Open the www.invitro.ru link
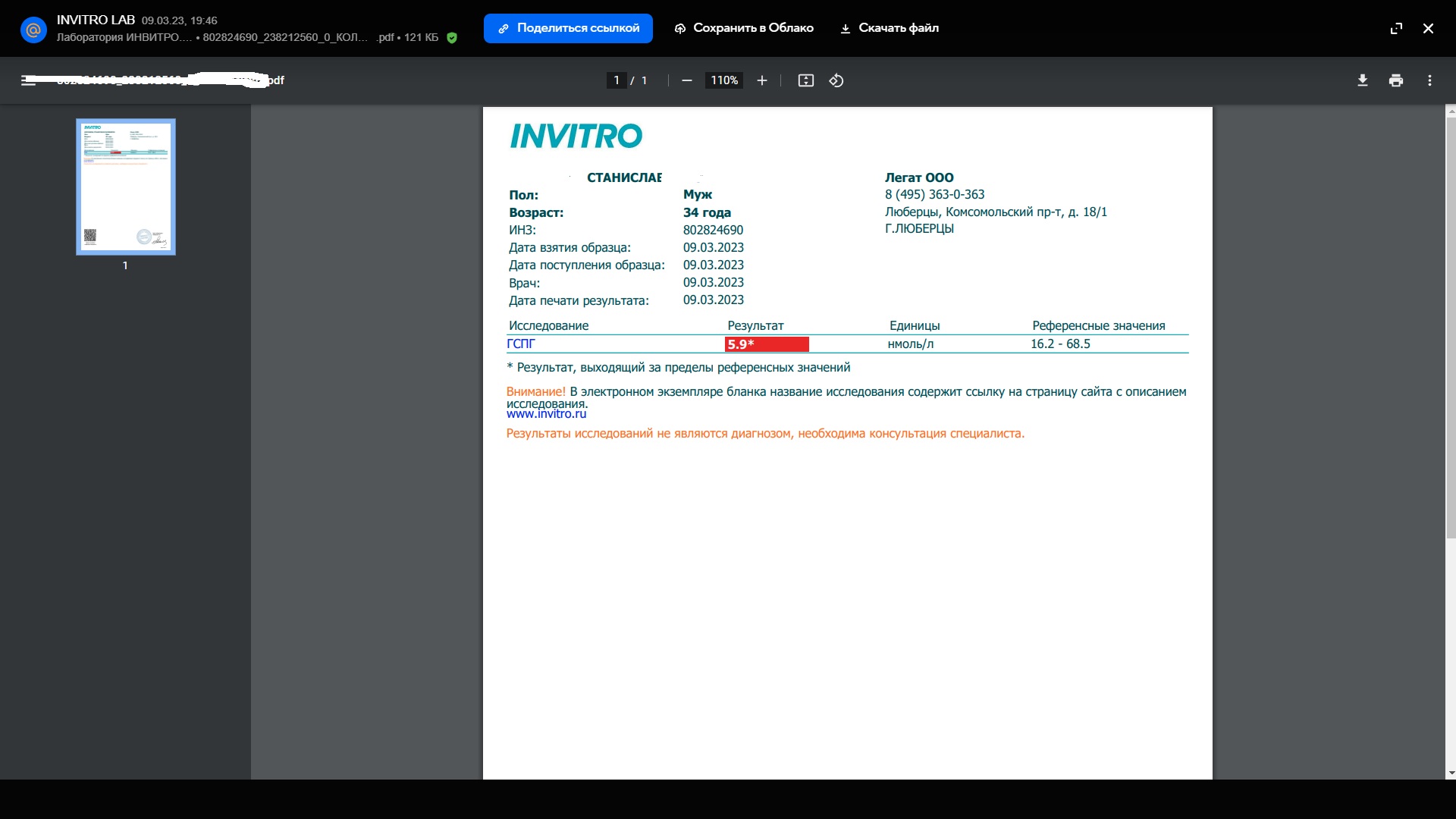 (x=546, y=414)
